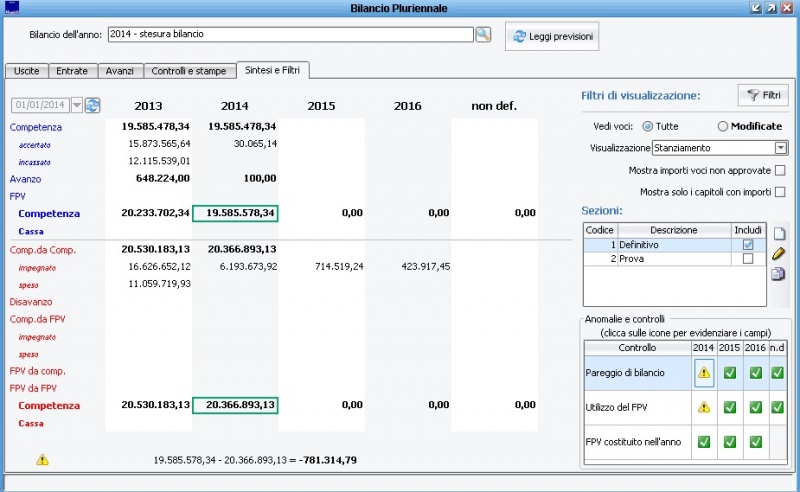Viewport: 800px width, 492px height.
Task: Open the 01/01/2014 date dropdown arrow
Action: tap(75, 105)
